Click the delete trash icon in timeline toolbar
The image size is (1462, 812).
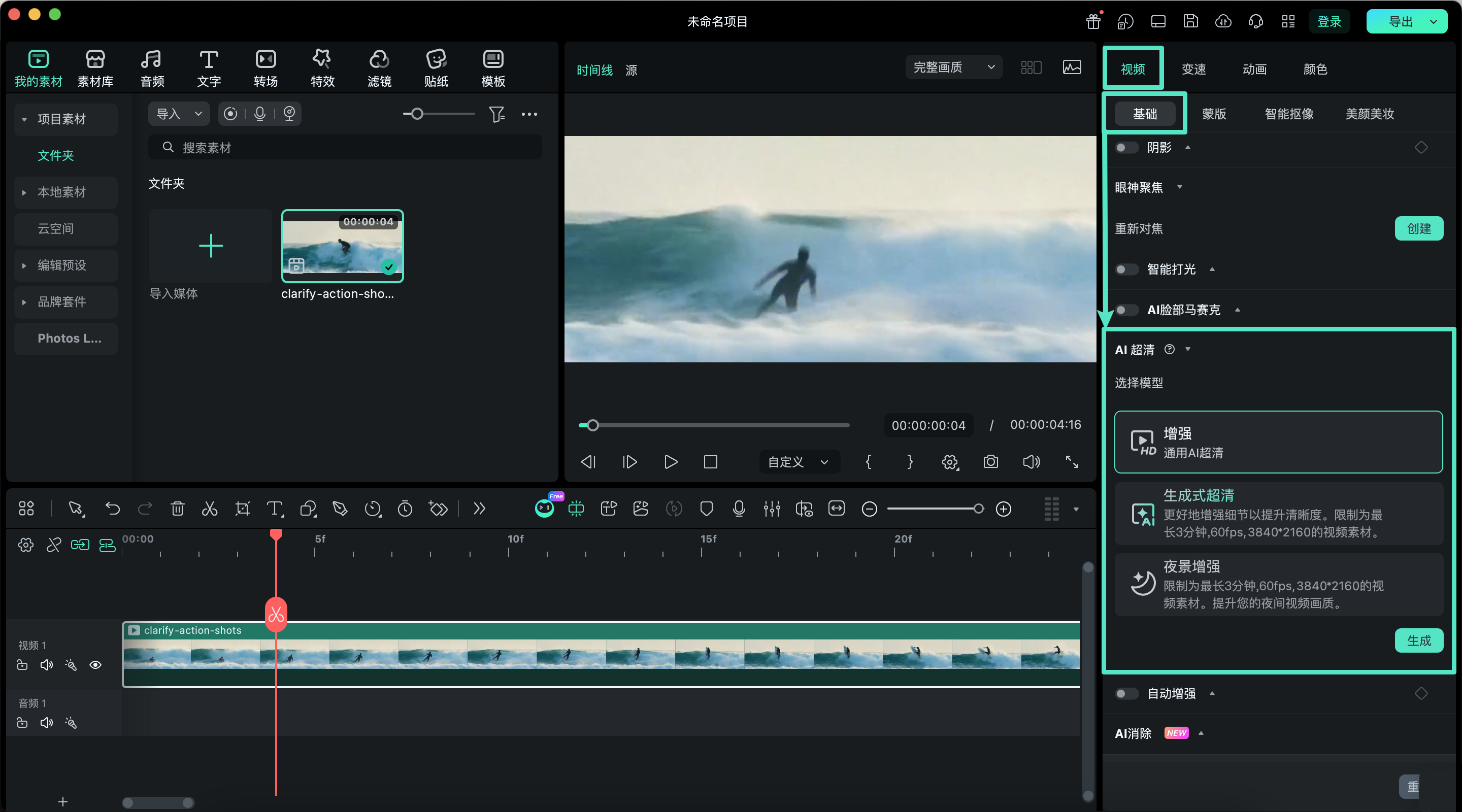coord(178,509)
